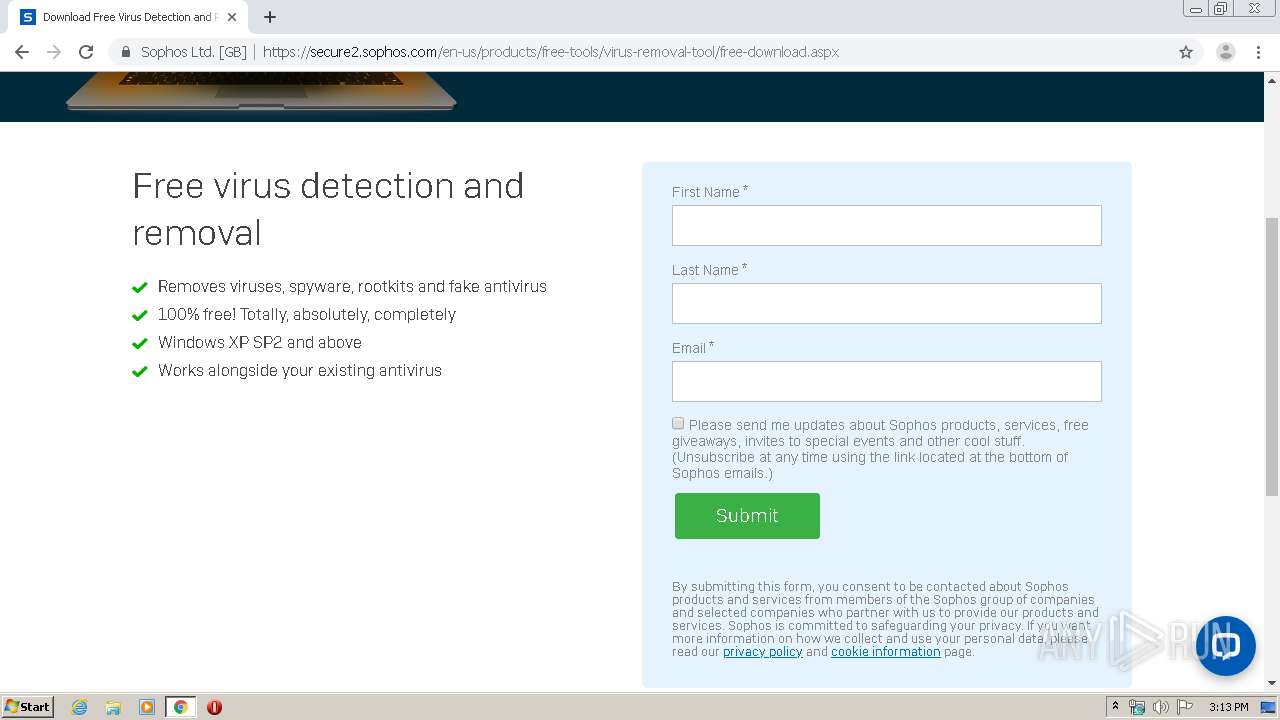
Task: Open the Action Center flag icon
Action: click(1184, 707)
